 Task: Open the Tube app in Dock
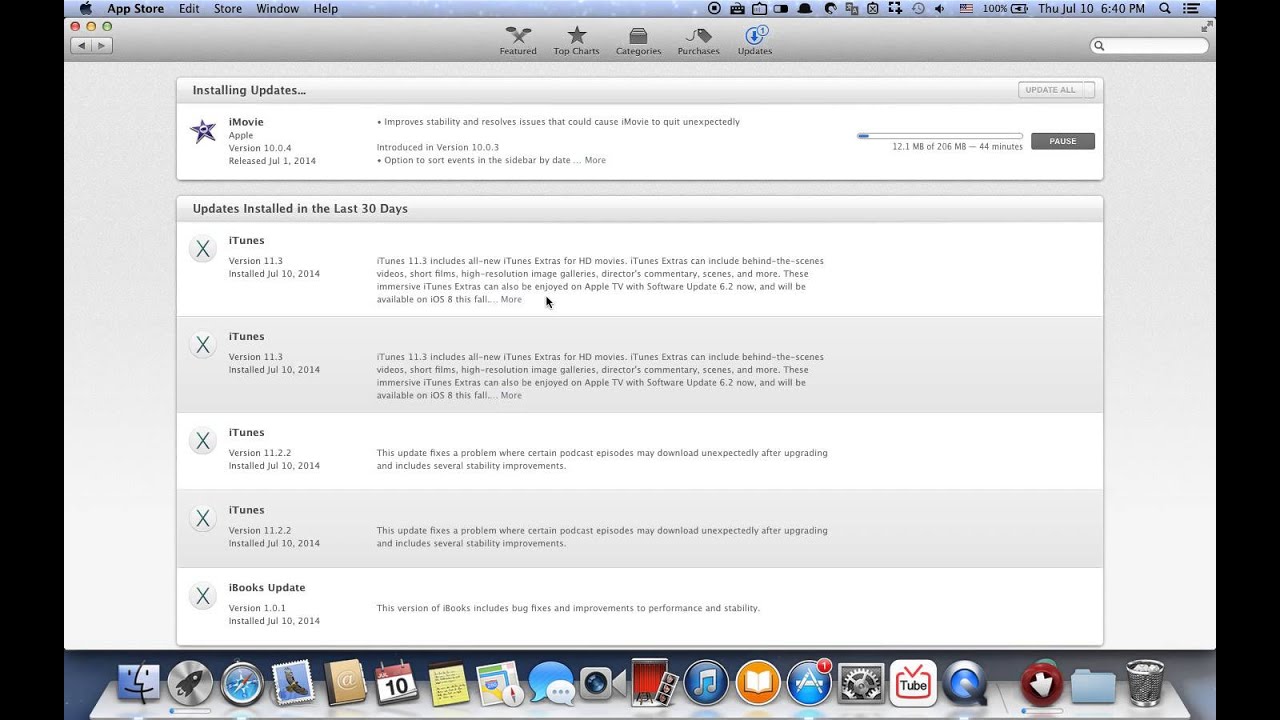[913, 684]
